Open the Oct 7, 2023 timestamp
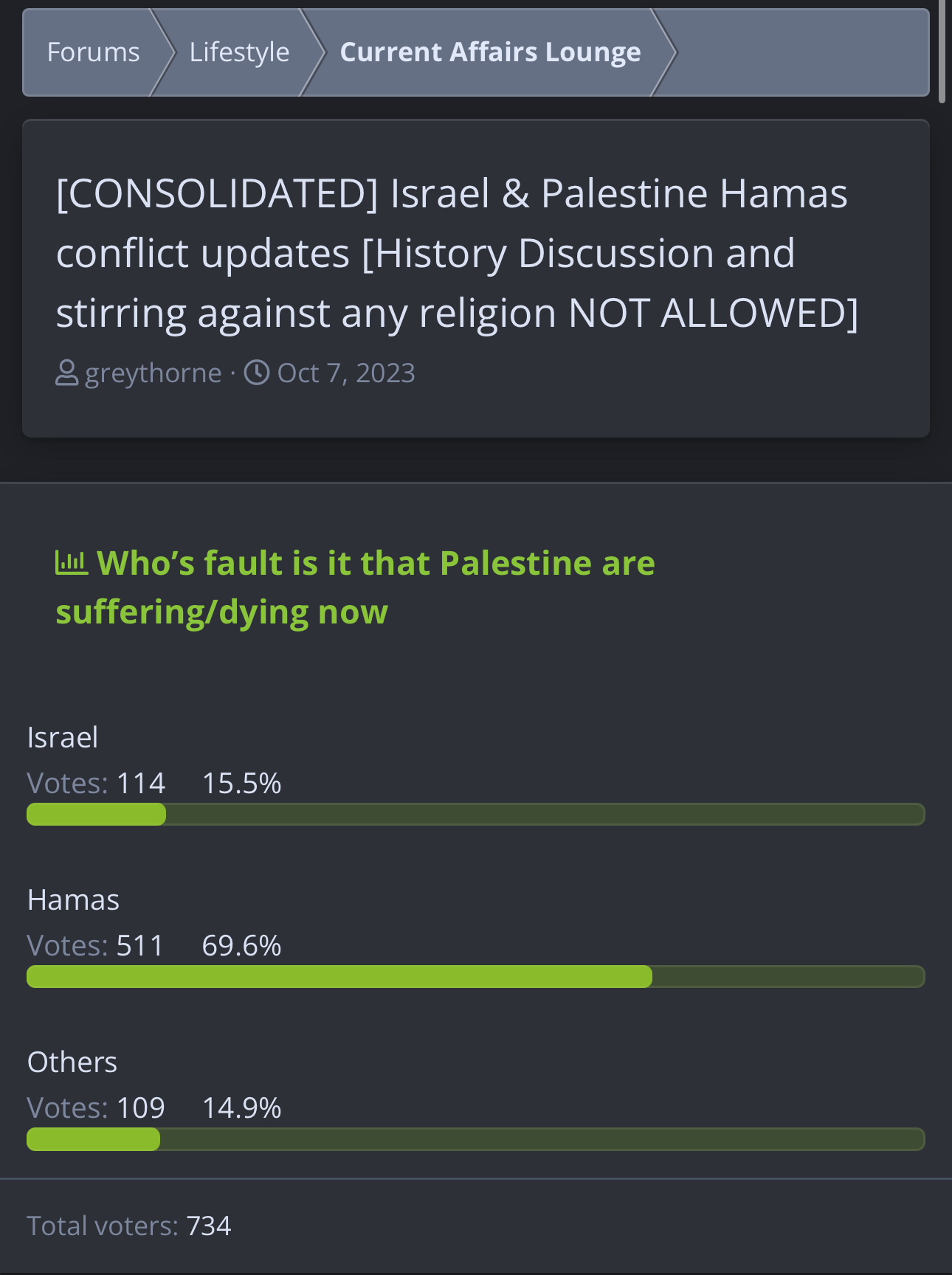The width and height of the screenshot is (952, 1275). point(346,373)
